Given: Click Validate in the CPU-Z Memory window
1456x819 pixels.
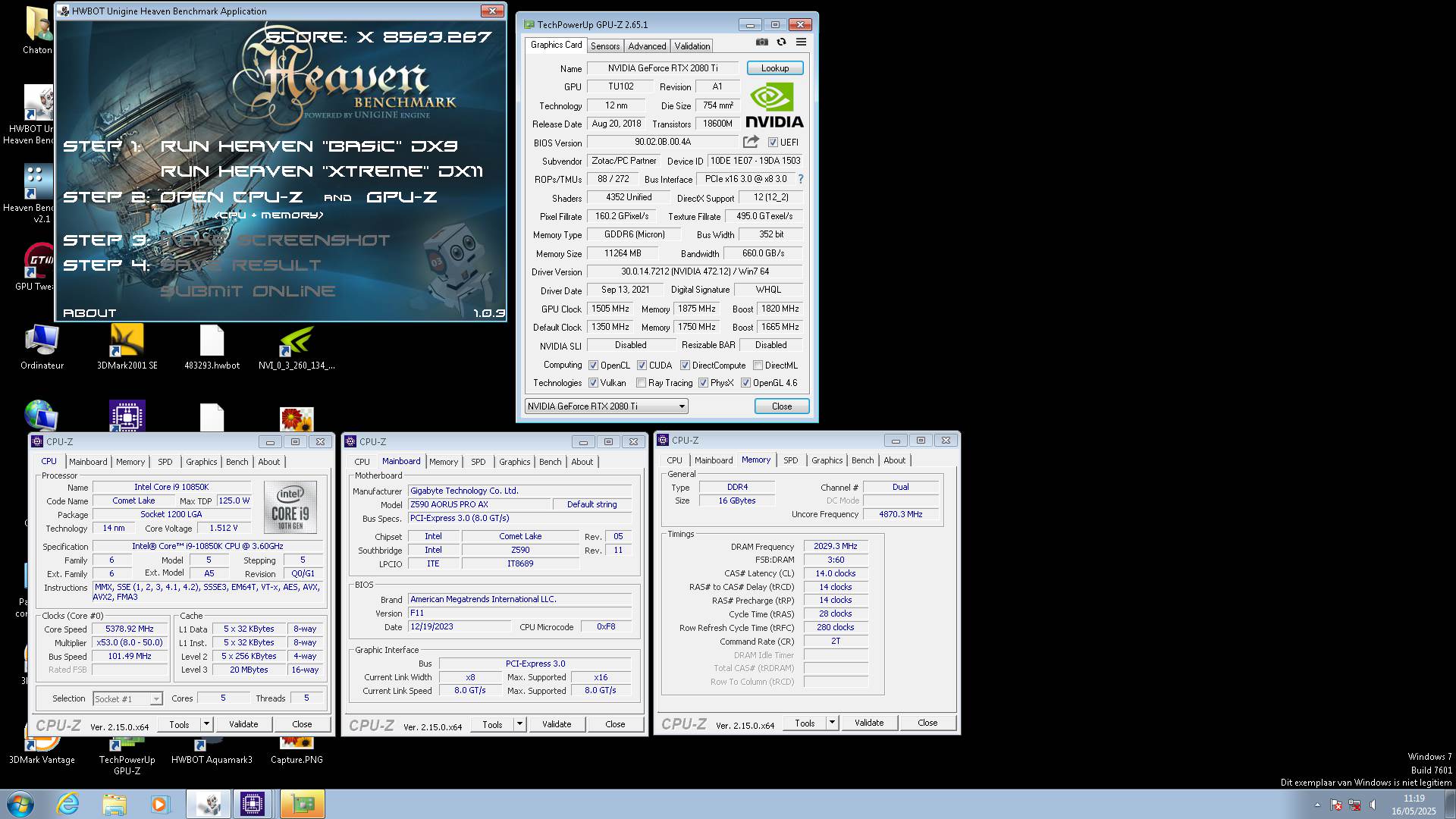Looking at the screenshot, I should coord(869,723).
